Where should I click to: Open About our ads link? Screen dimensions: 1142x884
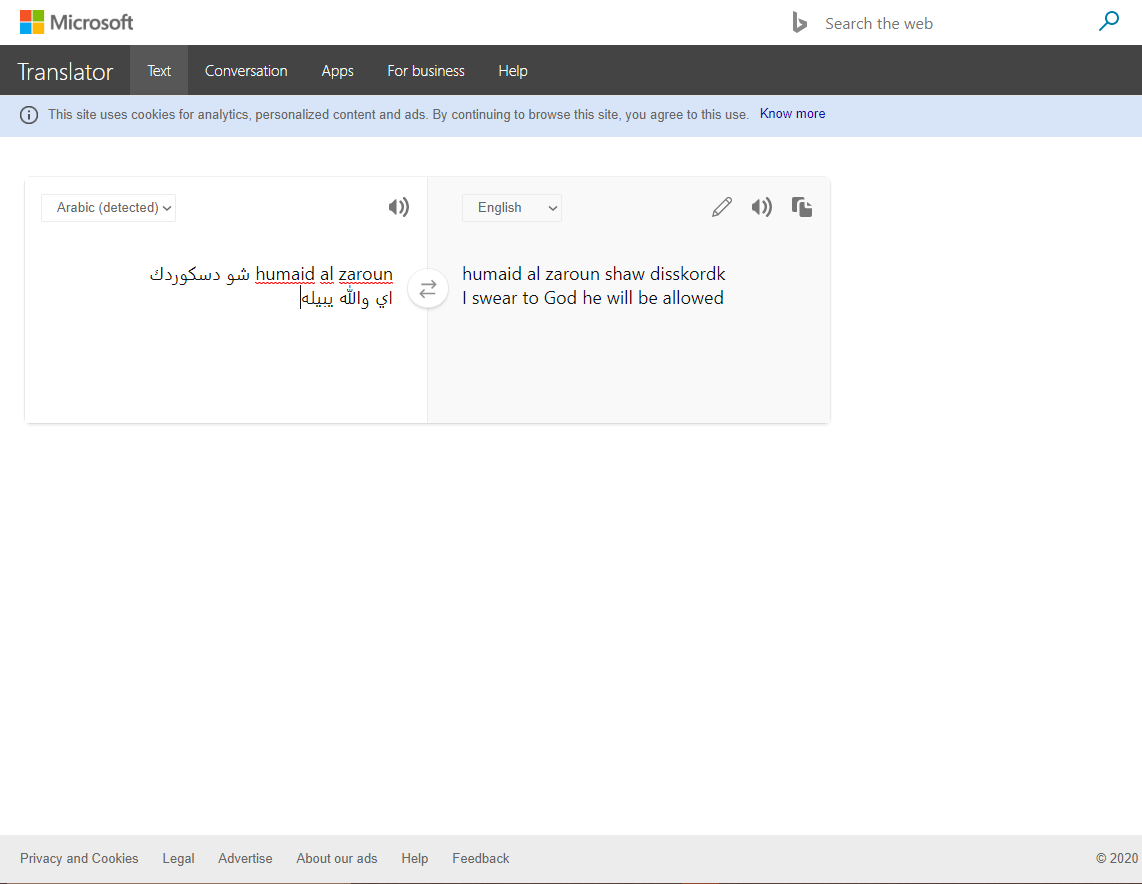[336, 859]
